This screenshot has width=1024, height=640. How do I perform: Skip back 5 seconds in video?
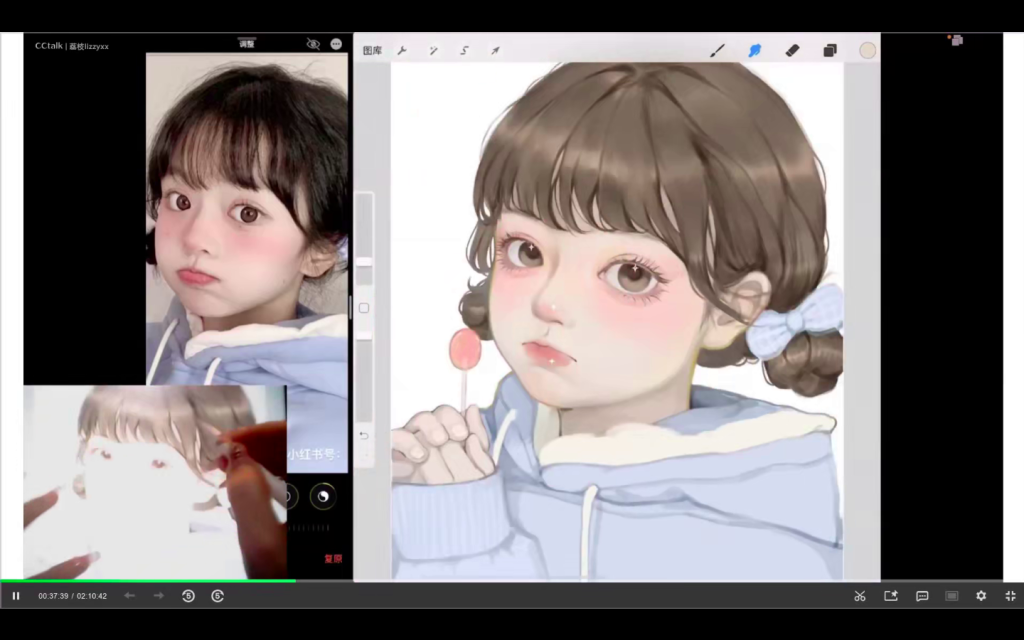click(188, 596)
